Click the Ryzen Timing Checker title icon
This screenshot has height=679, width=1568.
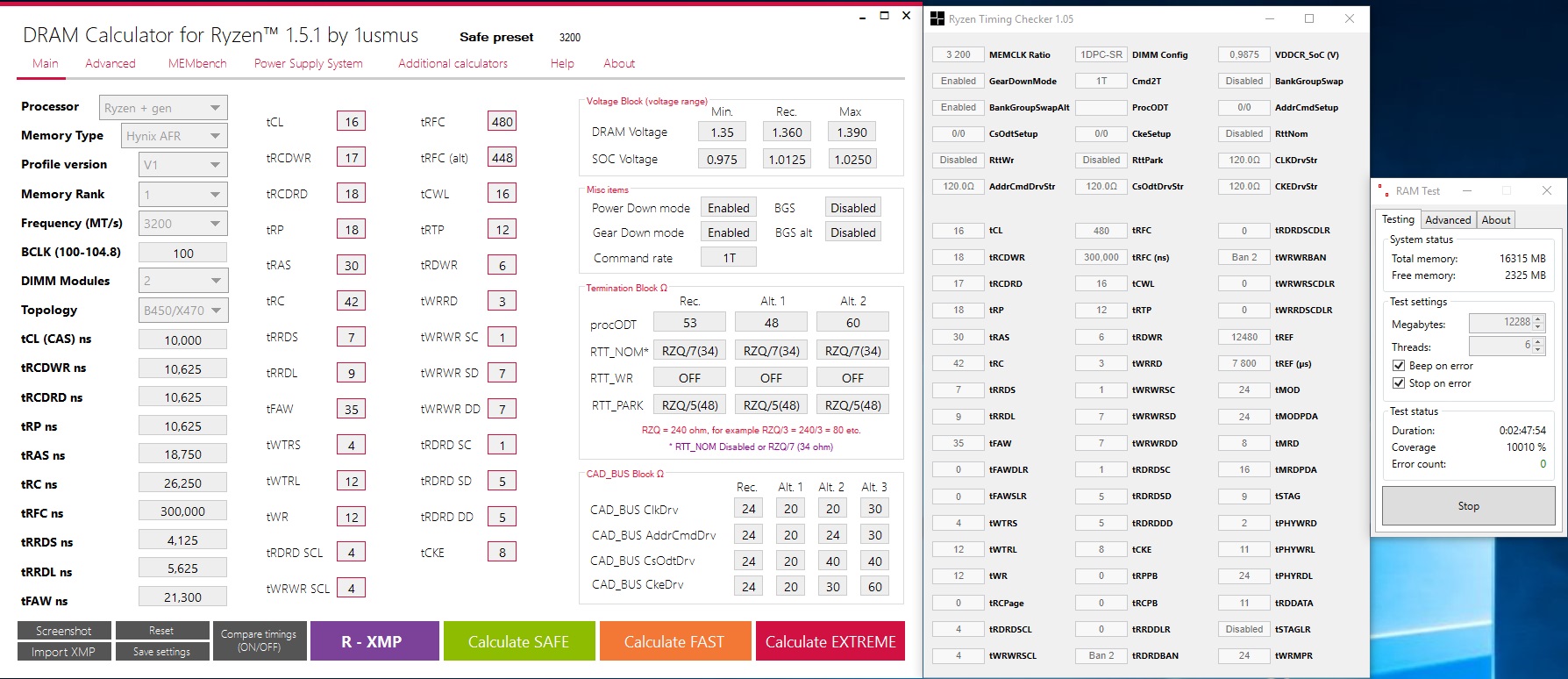click(937, 18)
